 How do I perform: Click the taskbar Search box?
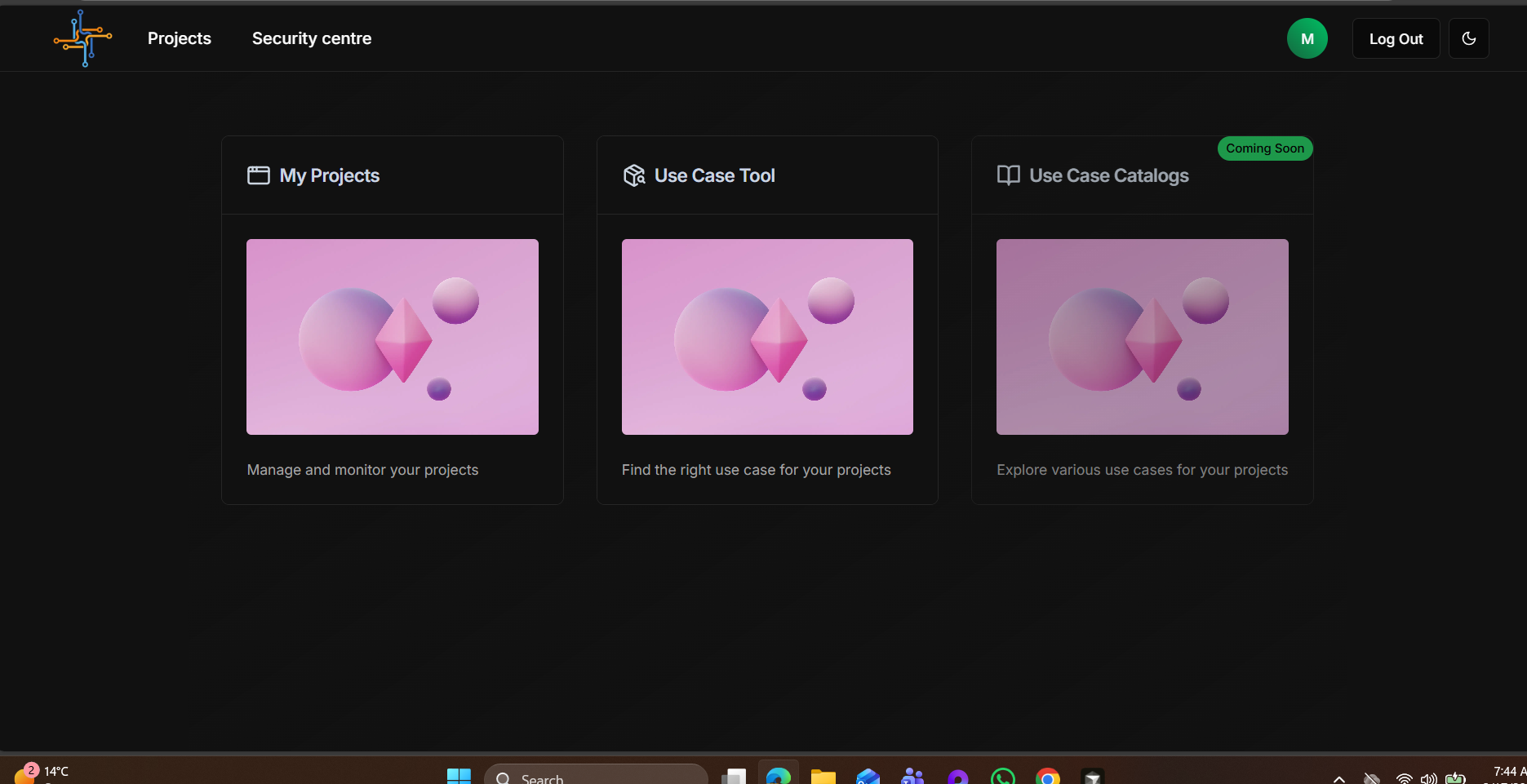[x=596, y=777]
